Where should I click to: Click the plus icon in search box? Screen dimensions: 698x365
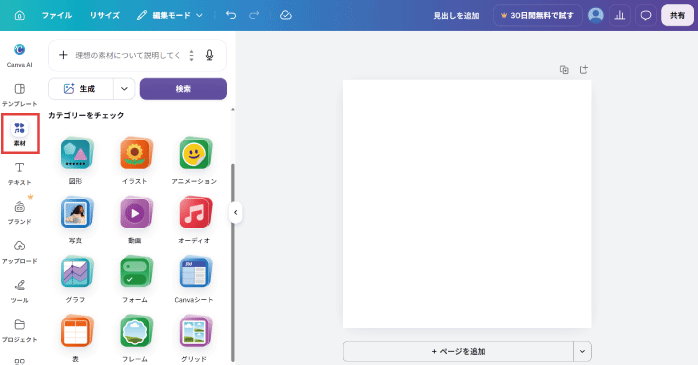click(63, 55)
